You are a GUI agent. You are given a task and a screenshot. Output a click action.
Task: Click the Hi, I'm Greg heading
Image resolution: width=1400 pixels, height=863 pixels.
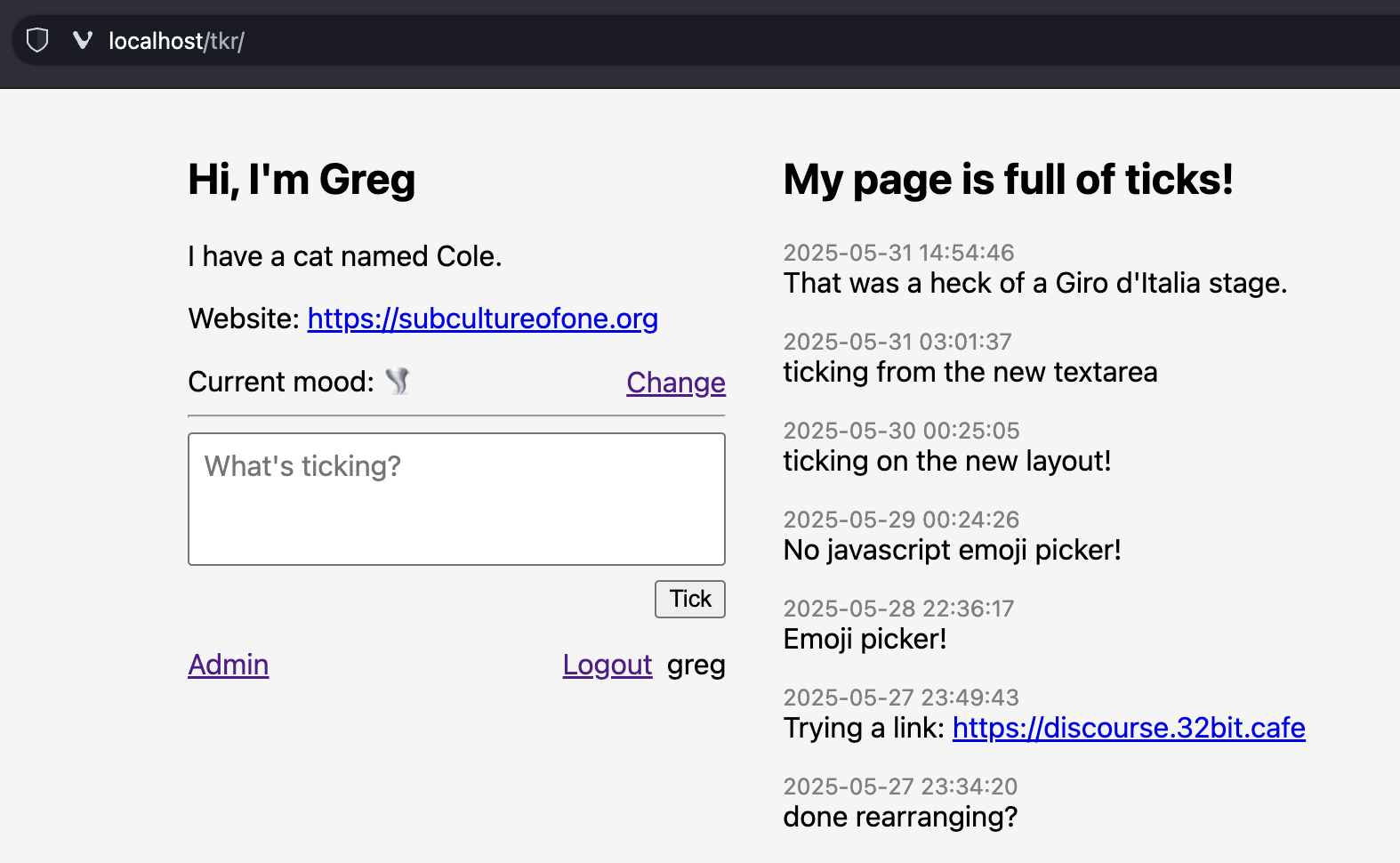pyautogui.click(x=302, y=180)
